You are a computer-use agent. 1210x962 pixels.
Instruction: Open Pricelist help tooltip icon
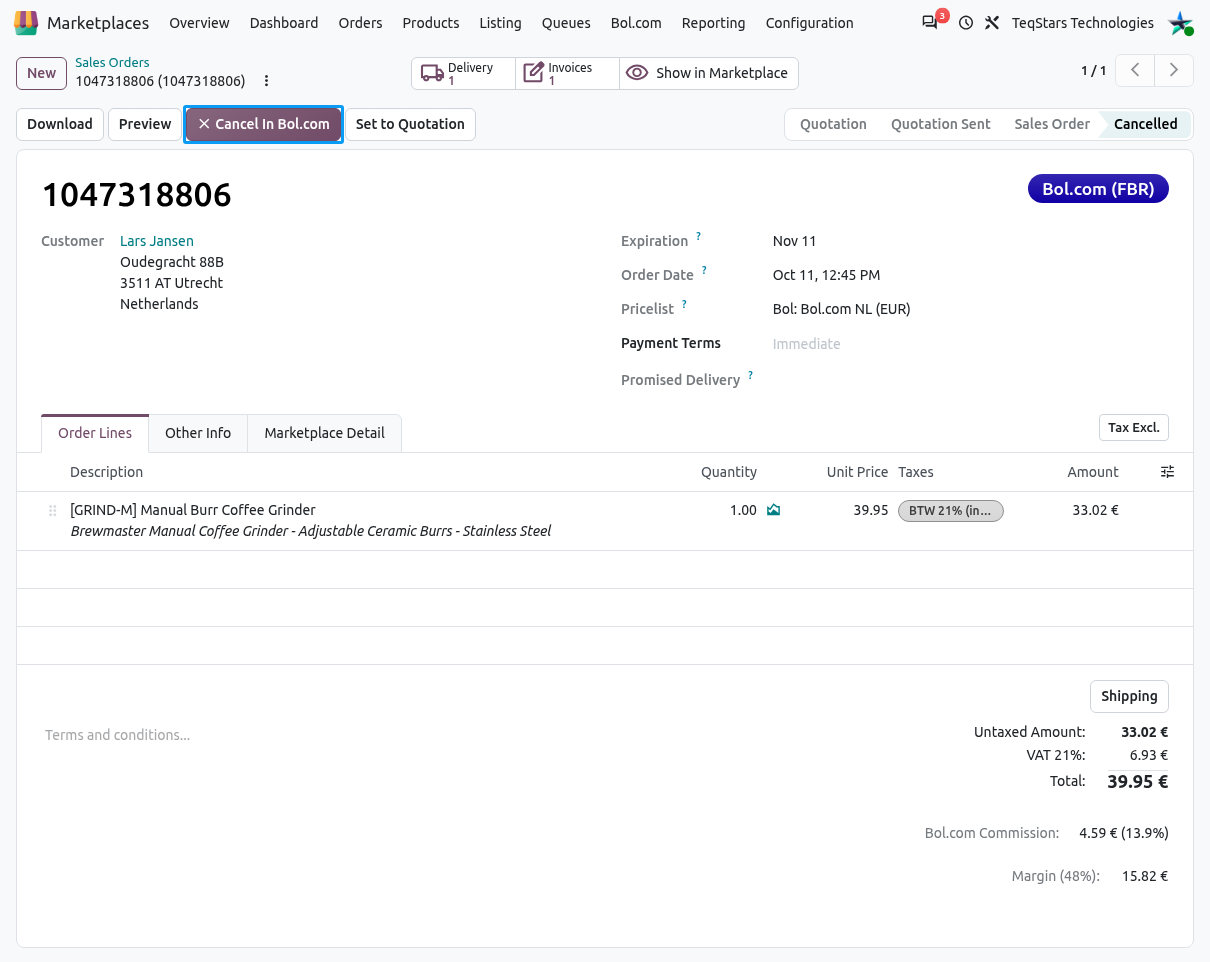pyautogui.click(x=685, y=305)
